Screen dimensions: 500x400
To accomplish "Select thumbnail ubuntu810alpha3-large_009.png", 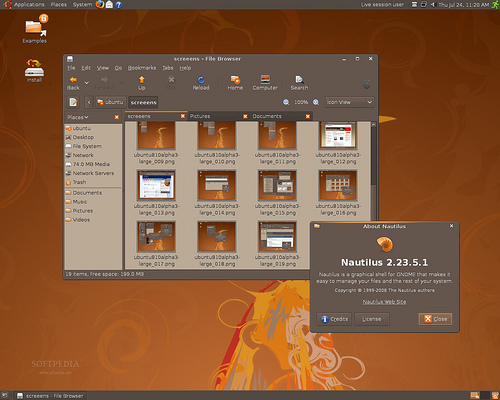I will click(x=156, y=135).
